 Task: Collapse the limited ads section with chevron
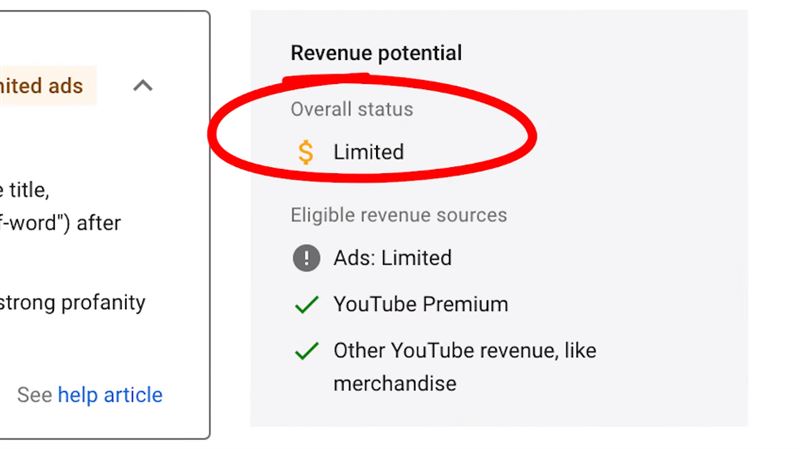[x=143, y=85]
